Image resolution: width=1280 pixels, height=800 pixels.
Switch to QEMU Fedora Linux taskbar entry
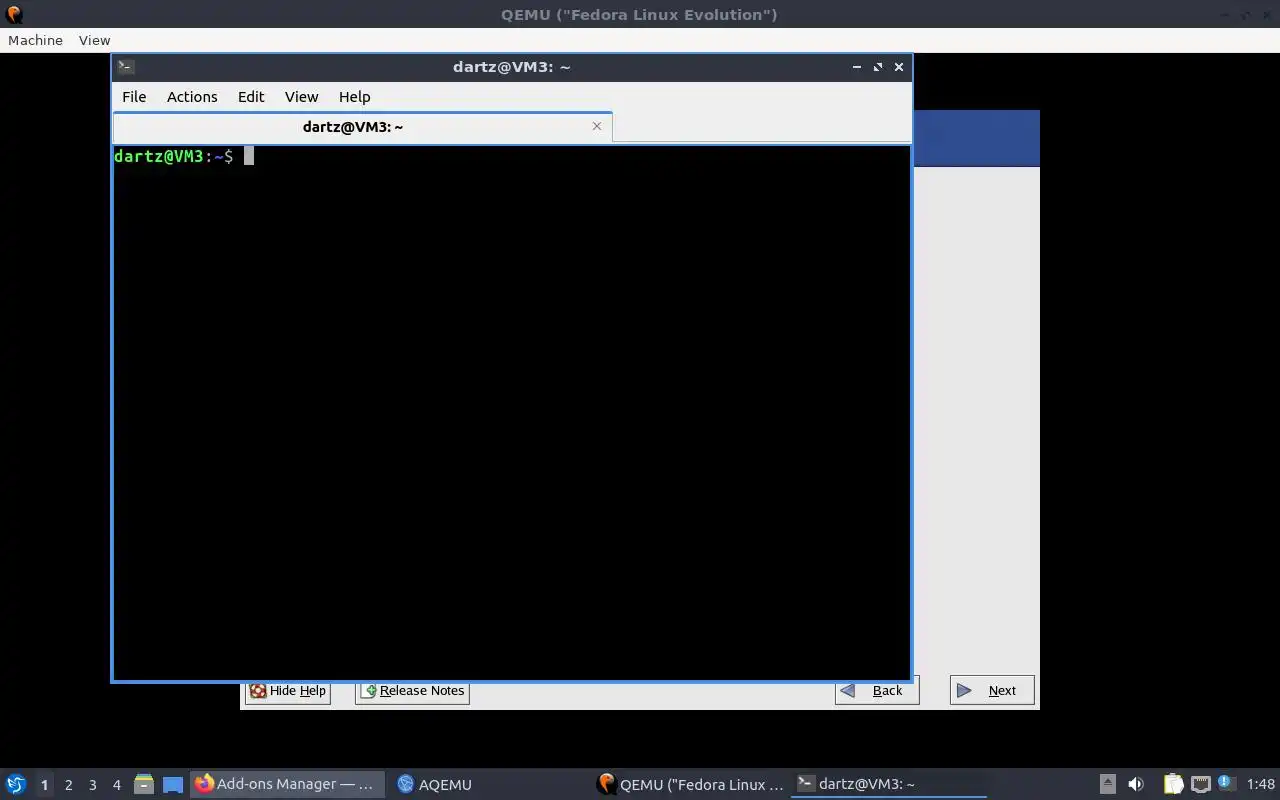tap(689, 784)
